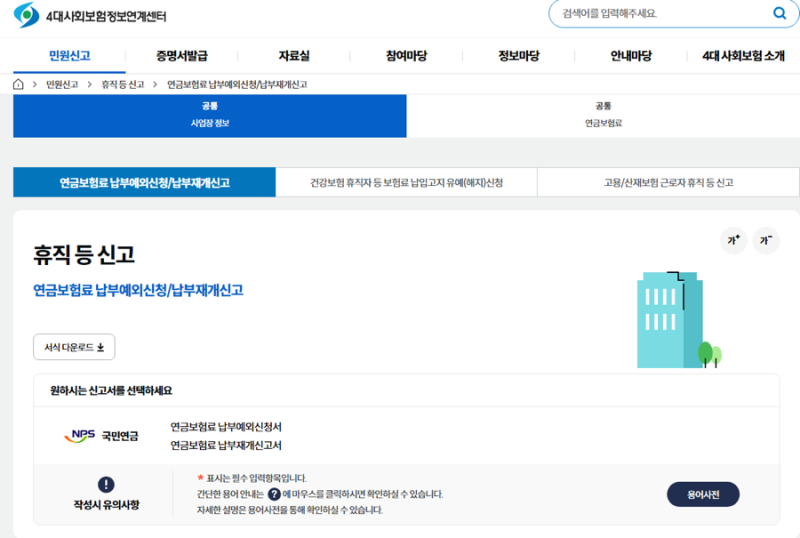Increase font size with 가+ button
This screenshot has width=800, height=538.
pos(734,240)
